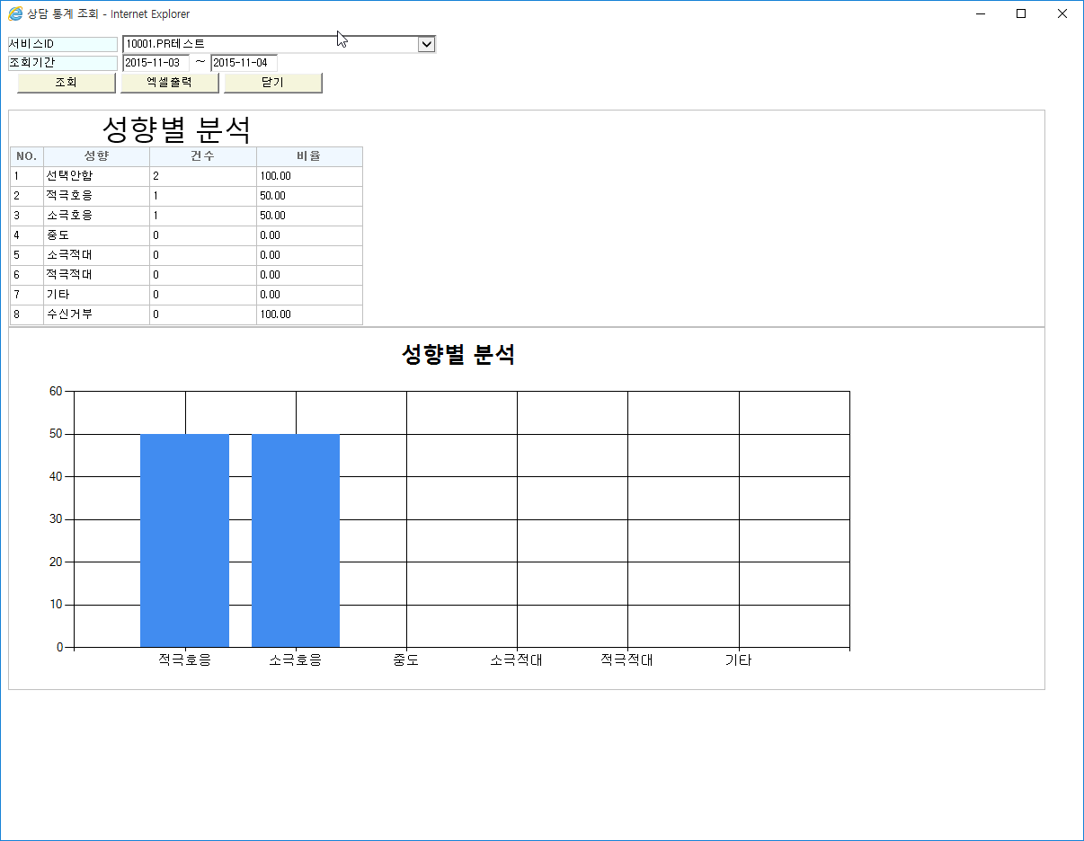Click the 비율 column header
The height and width of the screenshot is (841, 1084).
click(x=309, y=156)
